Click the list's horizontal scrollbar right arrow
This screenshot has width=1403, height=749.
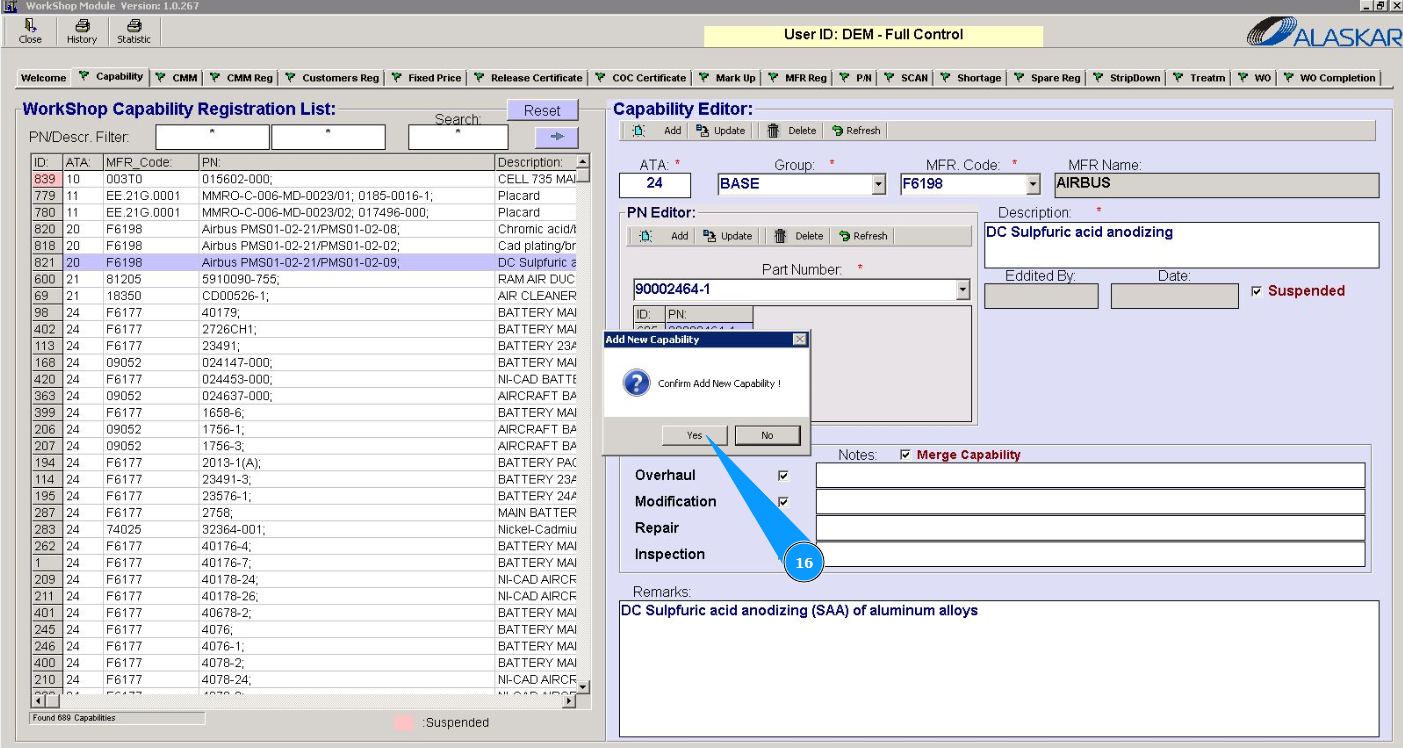pyautogui.click(x=570, y=702)
